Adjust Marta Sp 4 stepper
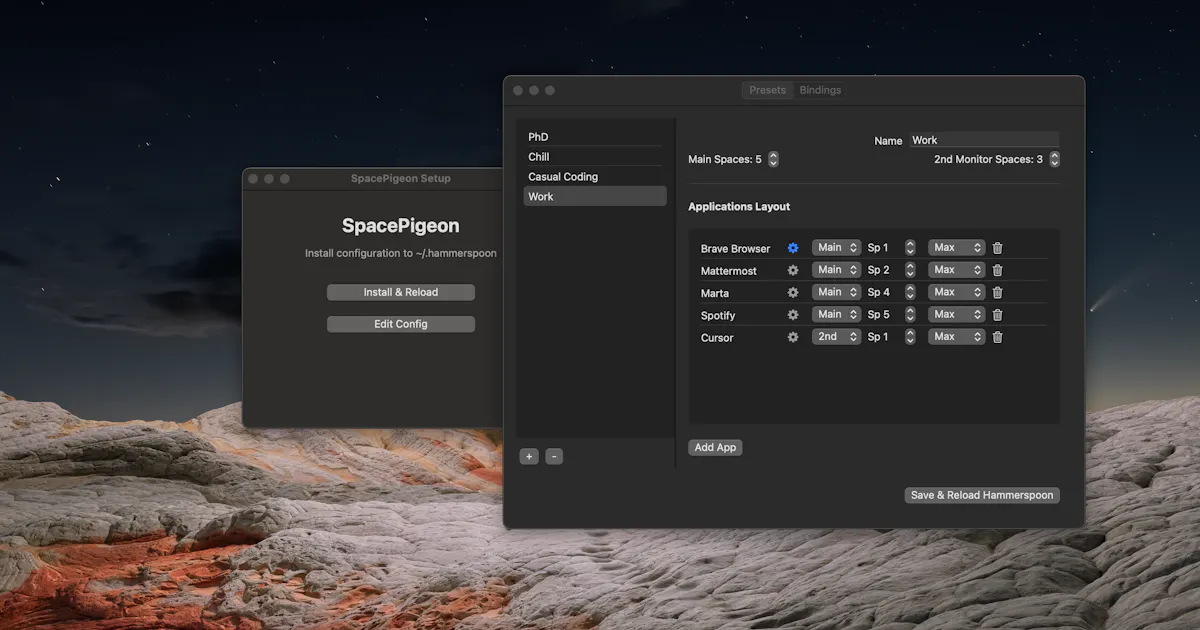Image resolution: width=1200 pixels, height=630 pixels. (910, 292)
